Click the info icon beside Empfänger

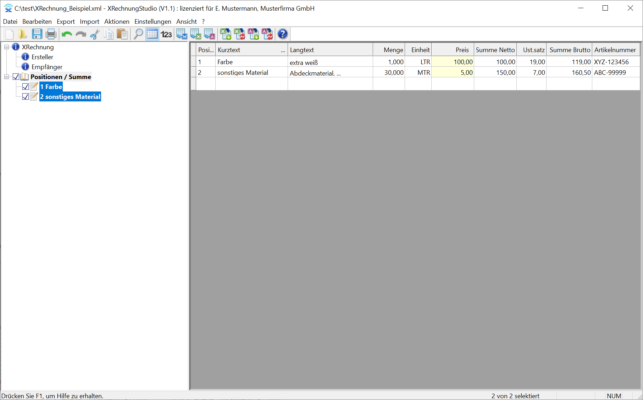25,67
